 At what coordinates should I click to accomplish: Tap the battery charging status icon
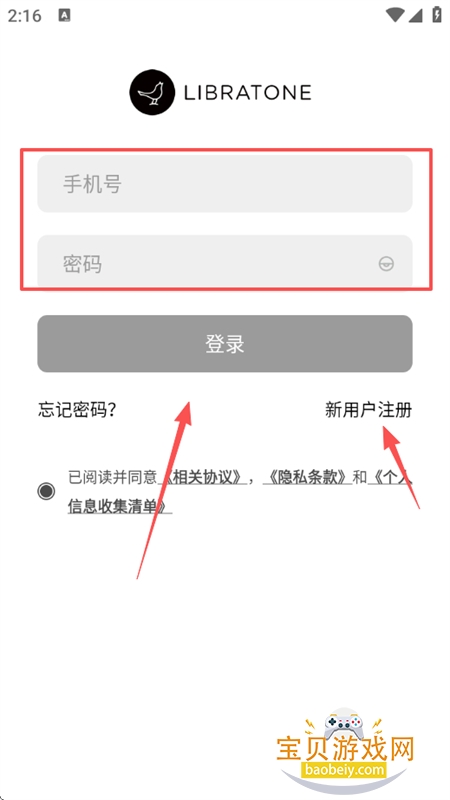tap(437, 15)
